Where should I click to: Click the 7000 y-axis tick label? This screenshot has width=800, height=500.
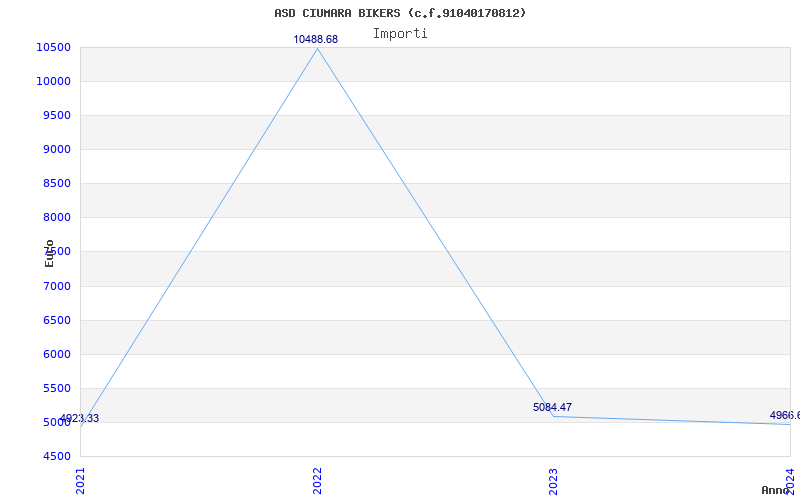(x=57, y=286)
